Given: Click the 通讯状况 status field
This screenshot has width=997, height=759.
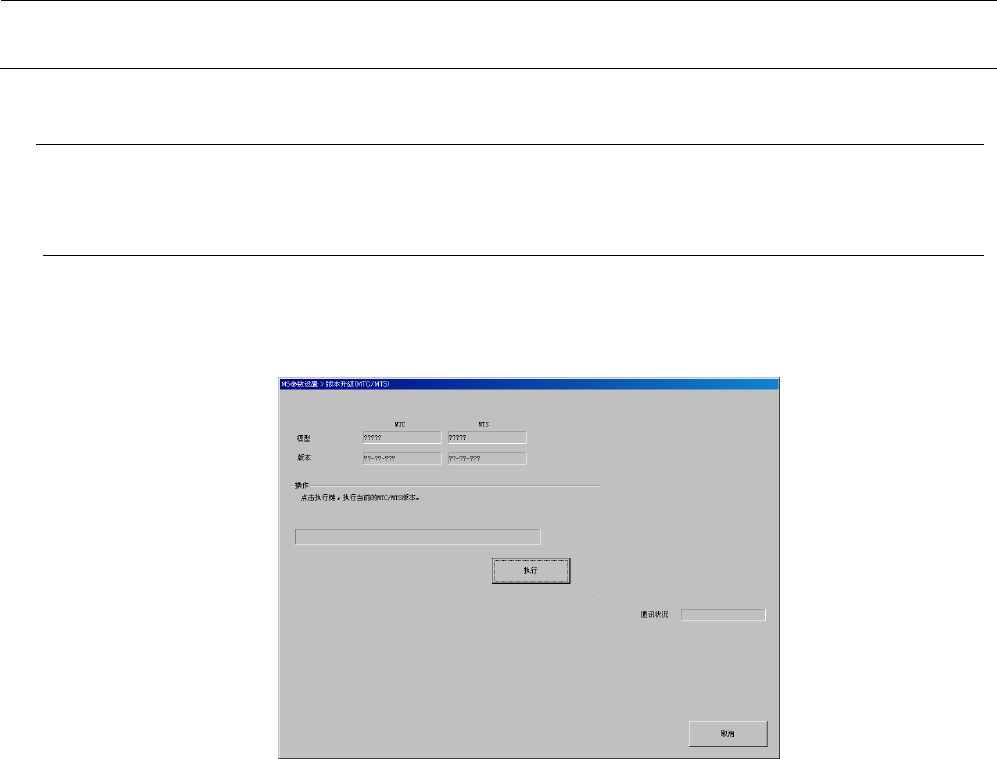Looking at the screenshot, I should coord(724,615).
